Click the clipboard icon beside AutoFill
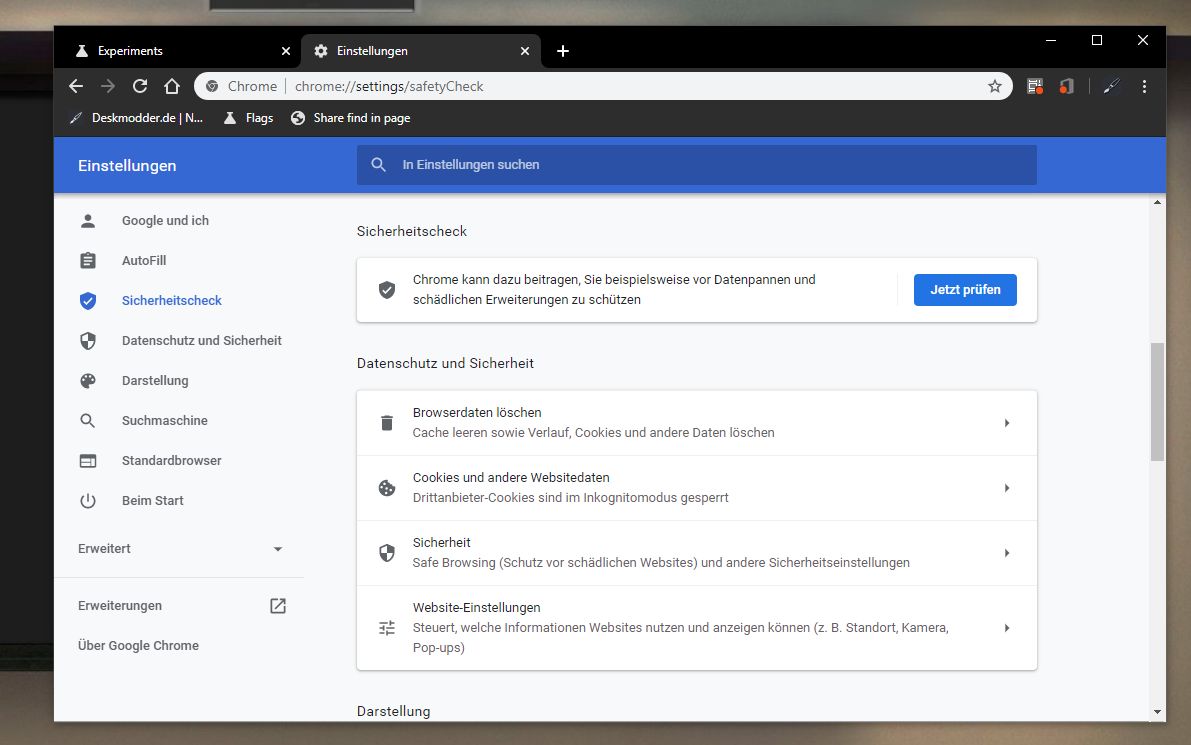 coord(88,260)
